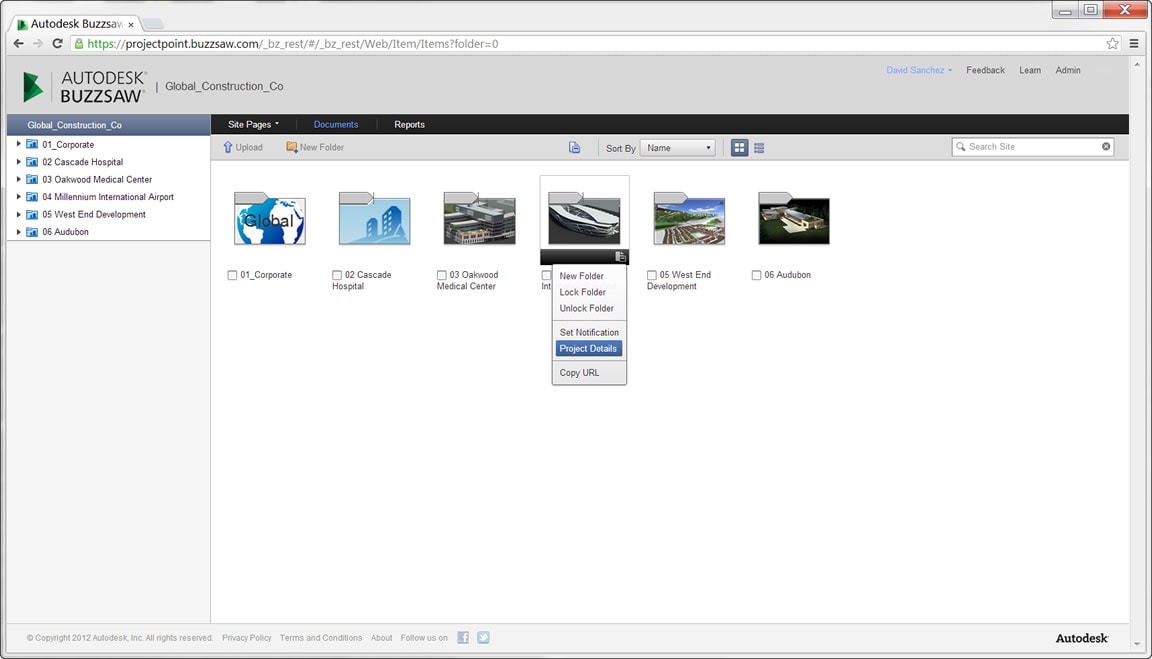Expand the 04 Millennium International Airport node
The width and height of the screenshot is (1152, 659).
(x=18, y=197)
